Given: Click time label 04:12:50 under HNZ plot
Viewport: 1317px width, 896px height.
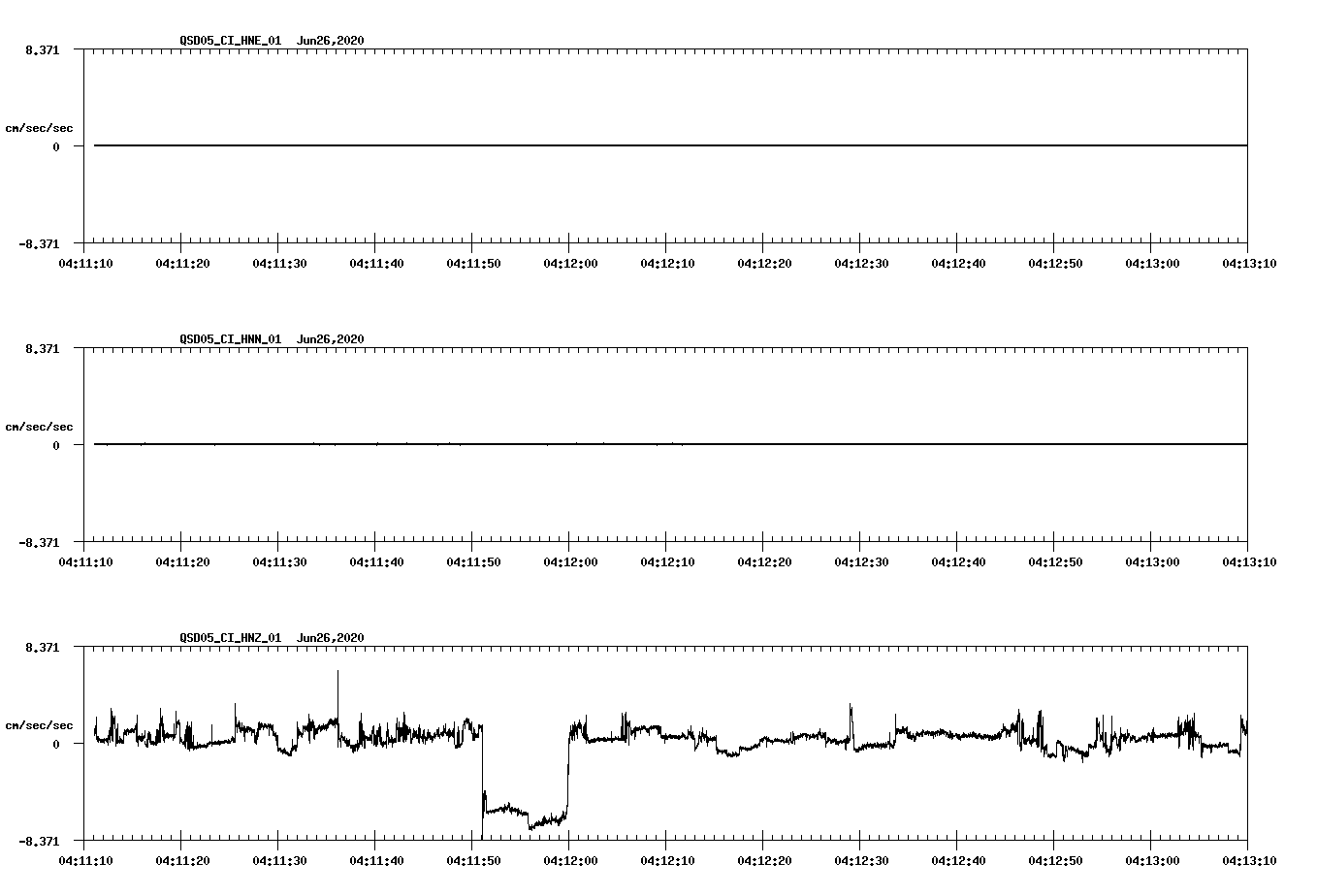Looking at the screenshot, I should [1055, 860].
